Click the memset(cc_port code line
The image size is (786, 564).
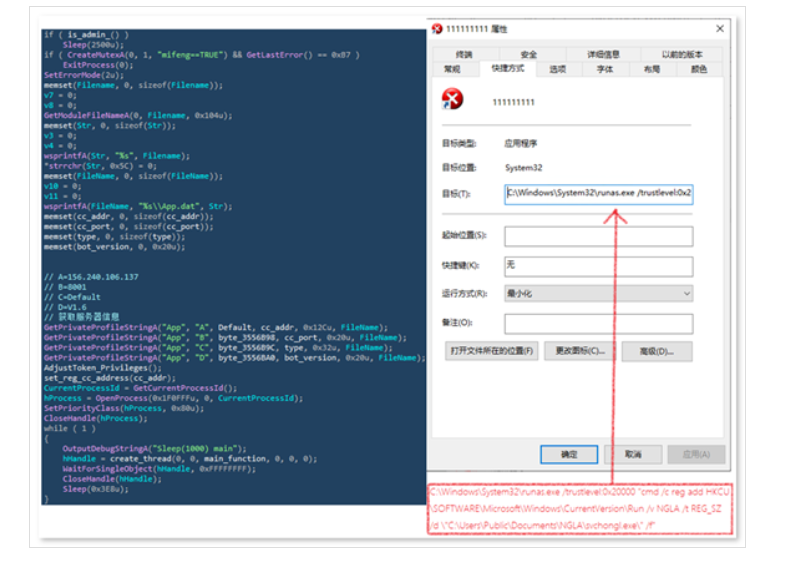(128, 227)
